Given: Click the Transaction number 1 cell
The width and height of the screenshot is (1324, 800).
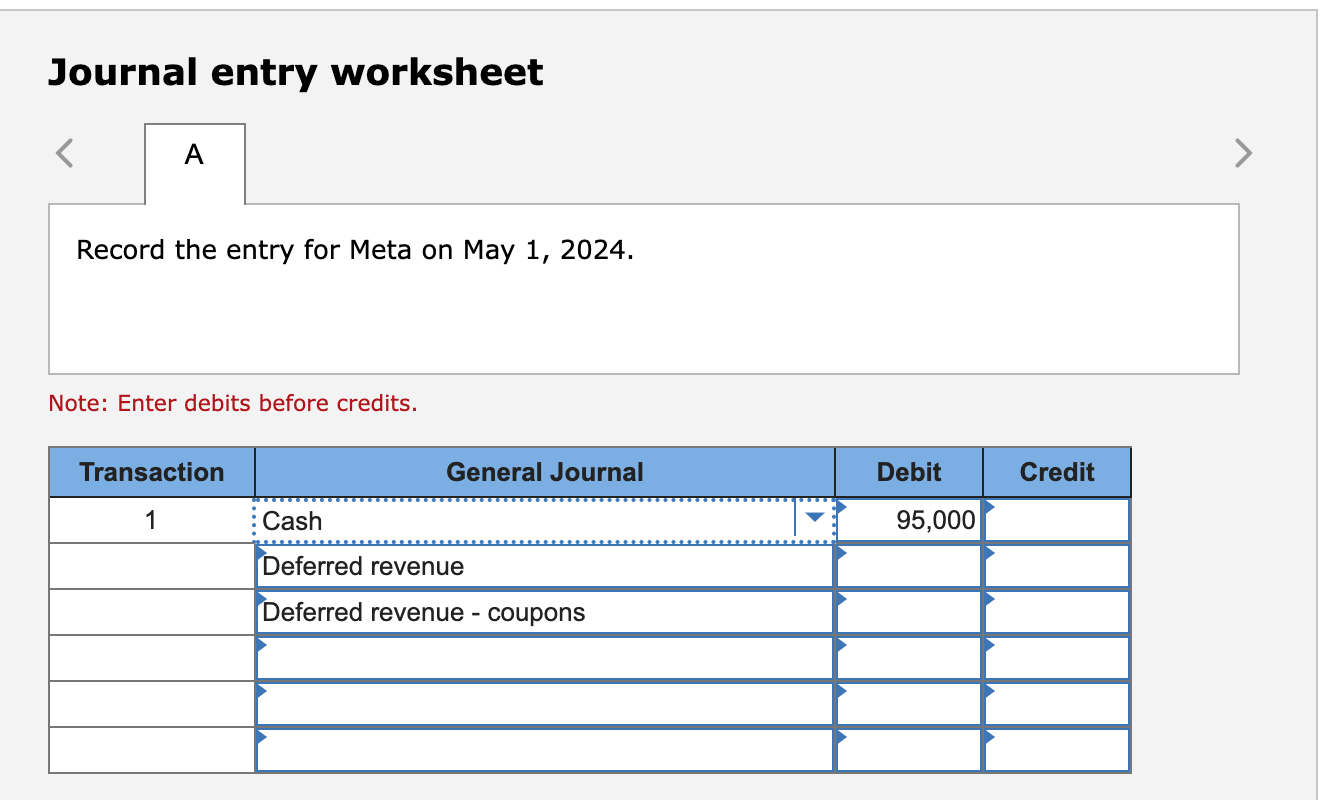Looking at the screenshot, I should click(x=151, y=519).
